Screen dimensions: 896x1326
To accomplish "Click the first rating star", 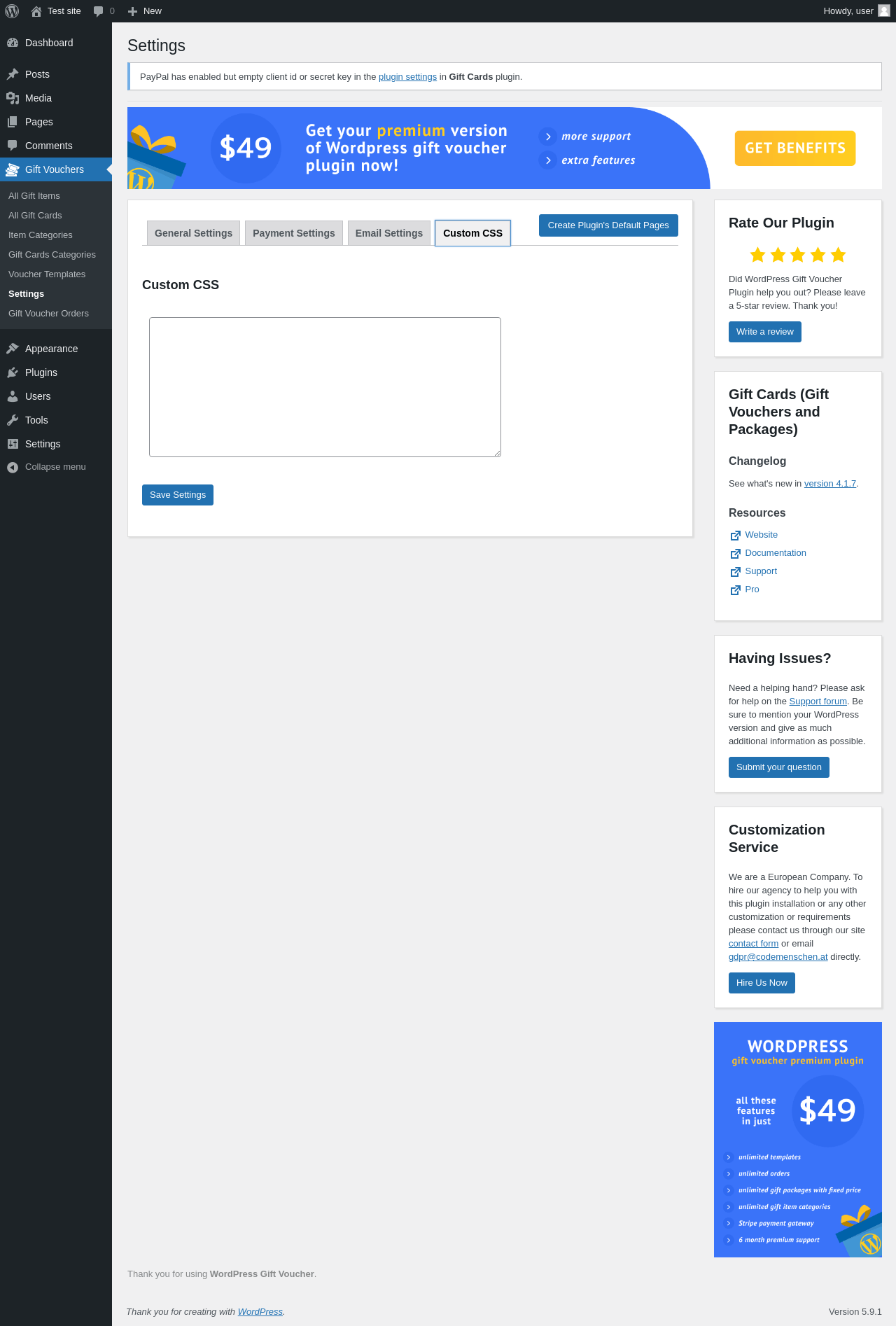I will 757,255.
